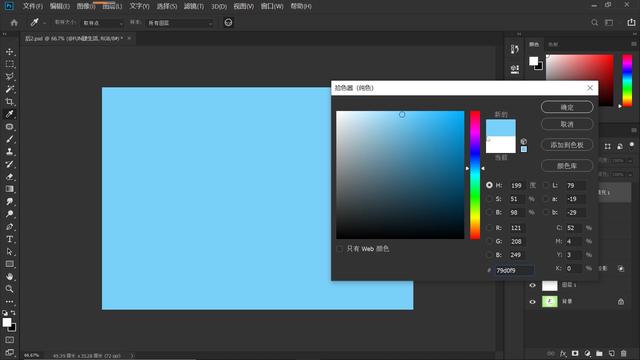
Task: Select the History Brush tool
Action: (x=9, y=164)
